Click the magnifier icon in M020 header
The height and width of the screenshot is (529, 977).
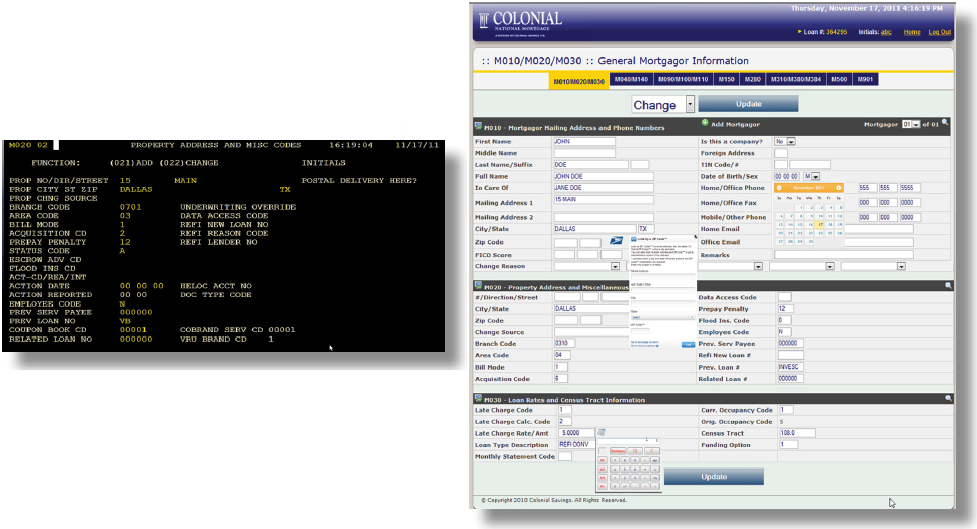pyautogui.click(x=948, y=285)
